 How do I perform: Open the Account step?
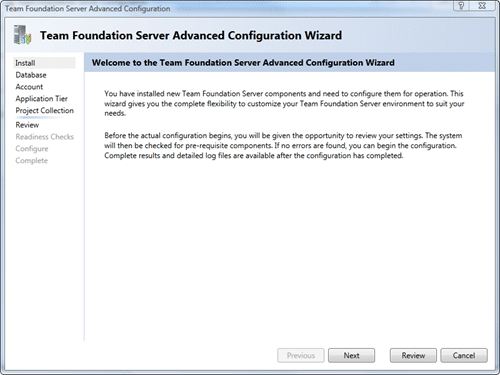click(29, 87)
